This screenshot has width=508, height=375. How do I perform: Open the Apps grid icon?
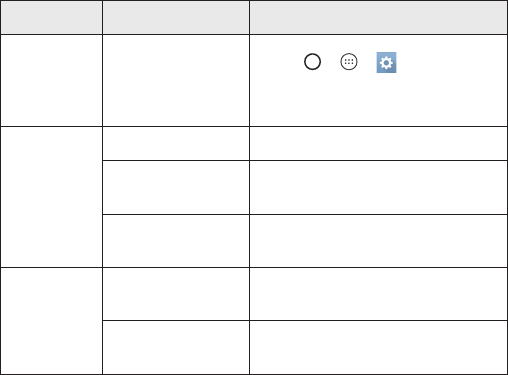(x=349, y=62)
